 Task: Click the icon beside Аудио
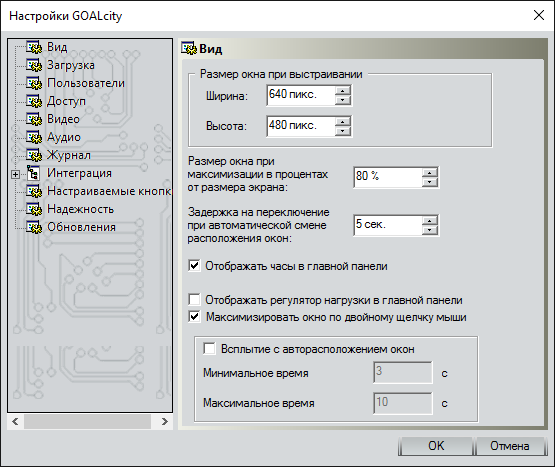[34, 137]
